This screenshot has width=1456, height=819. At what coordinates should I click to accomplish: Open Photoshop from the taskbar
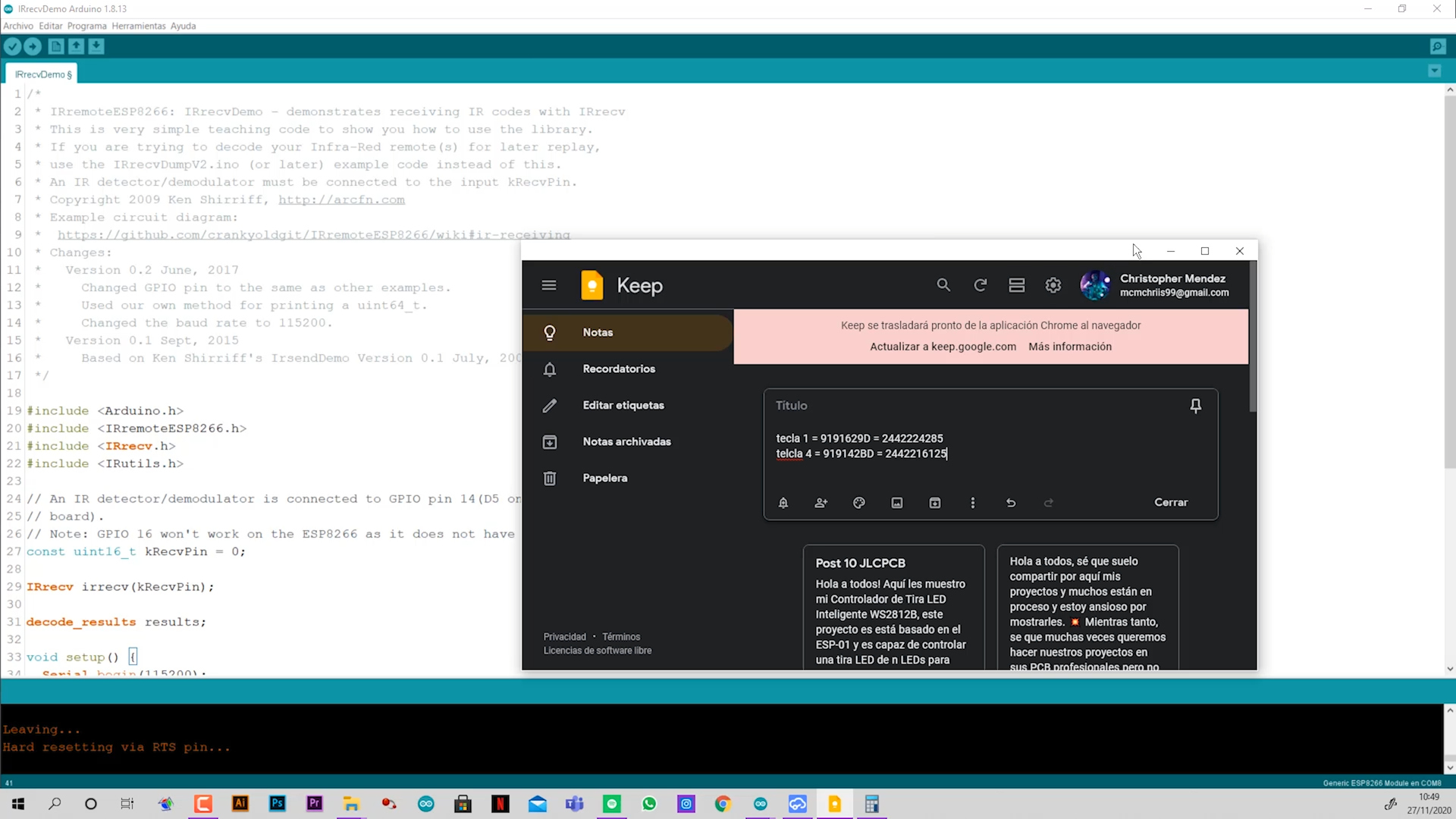[278, 804]
